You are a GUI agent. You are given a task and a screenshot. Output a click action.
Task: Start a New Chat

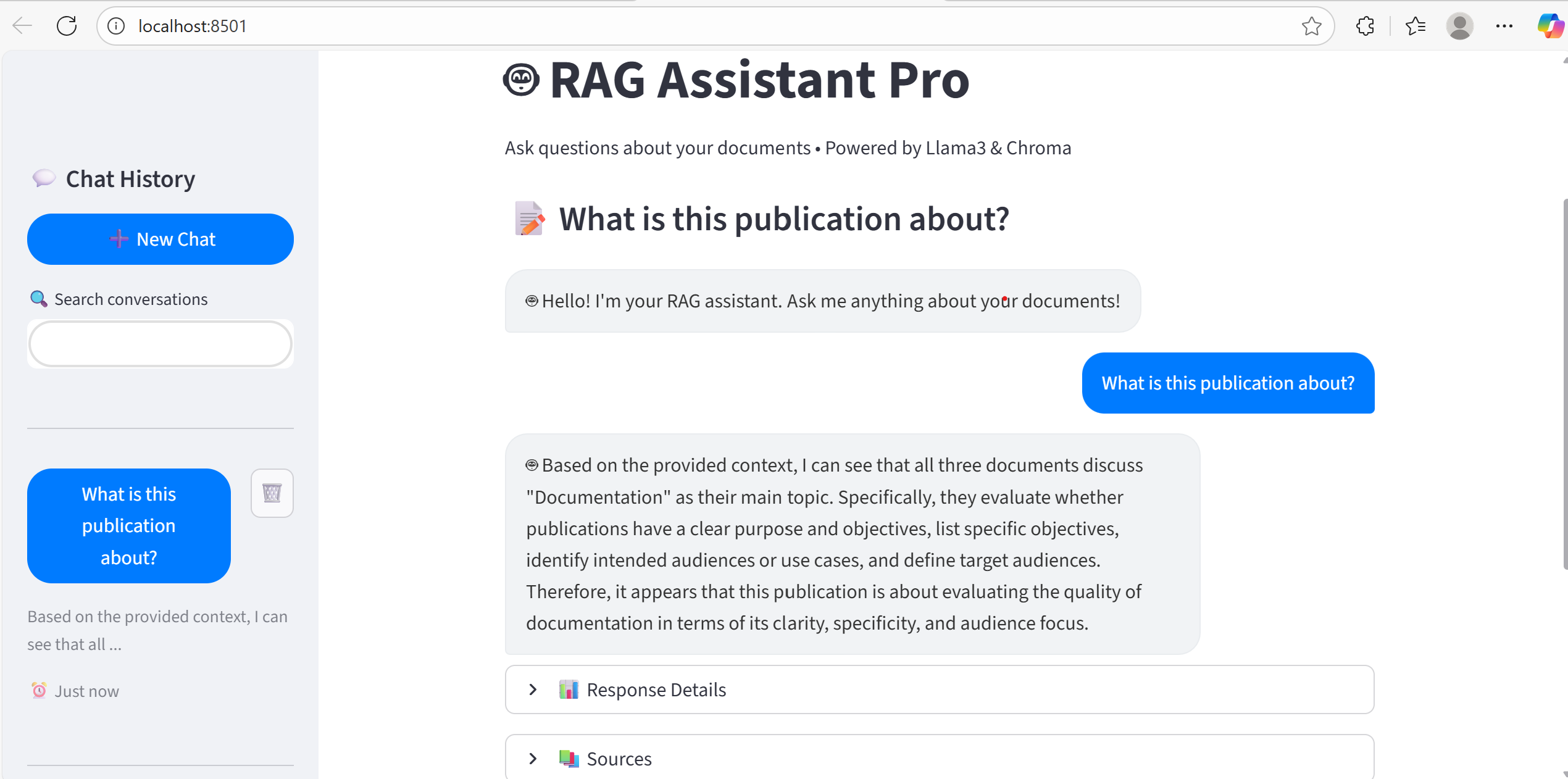pos(161,239)
